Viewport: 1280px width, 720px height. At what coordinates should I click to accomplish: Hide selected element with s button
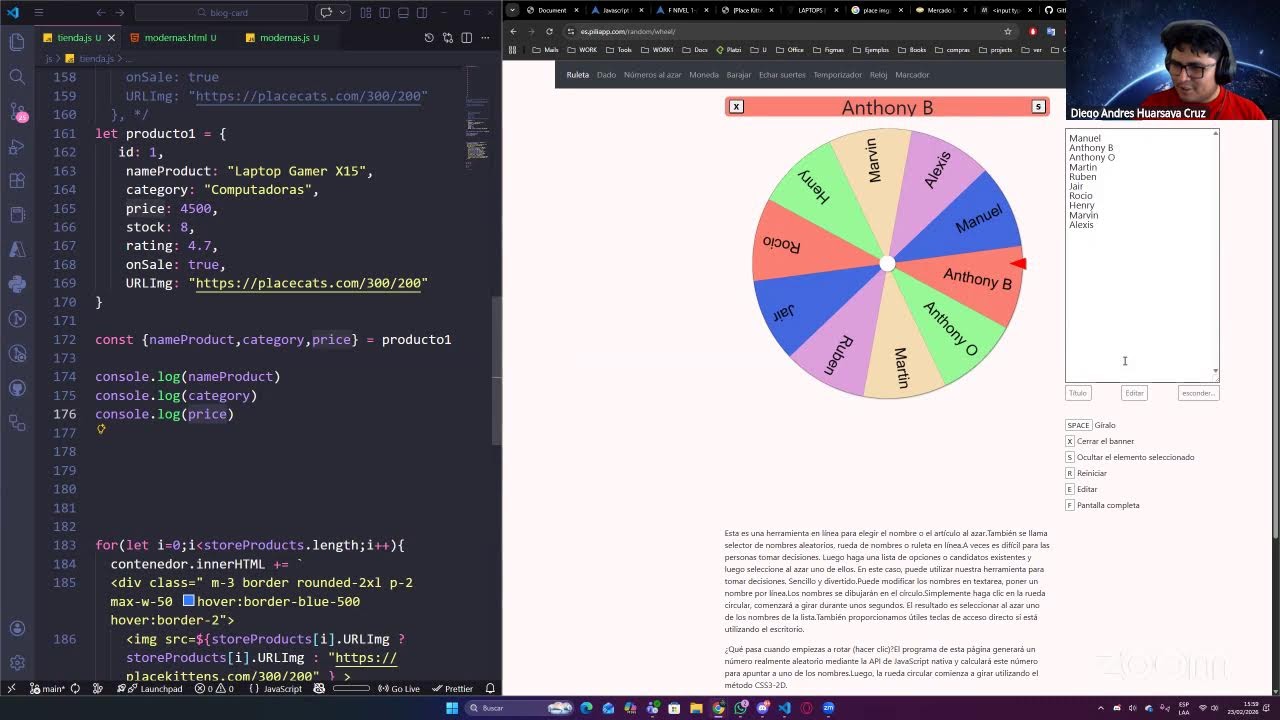pyautogui.click(x=1038, y=107)
